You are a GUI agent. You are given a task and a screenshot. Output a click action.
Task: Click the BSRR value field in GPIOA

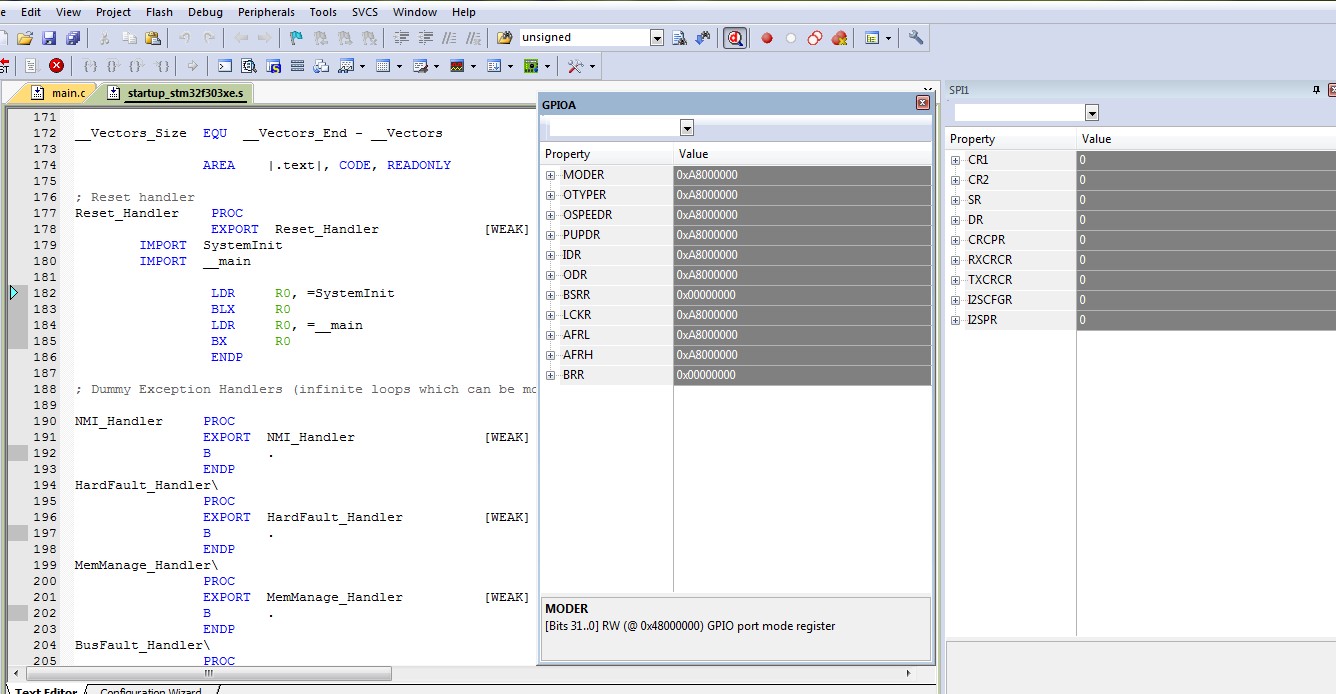pyautogui.click(x=802, y=295)
